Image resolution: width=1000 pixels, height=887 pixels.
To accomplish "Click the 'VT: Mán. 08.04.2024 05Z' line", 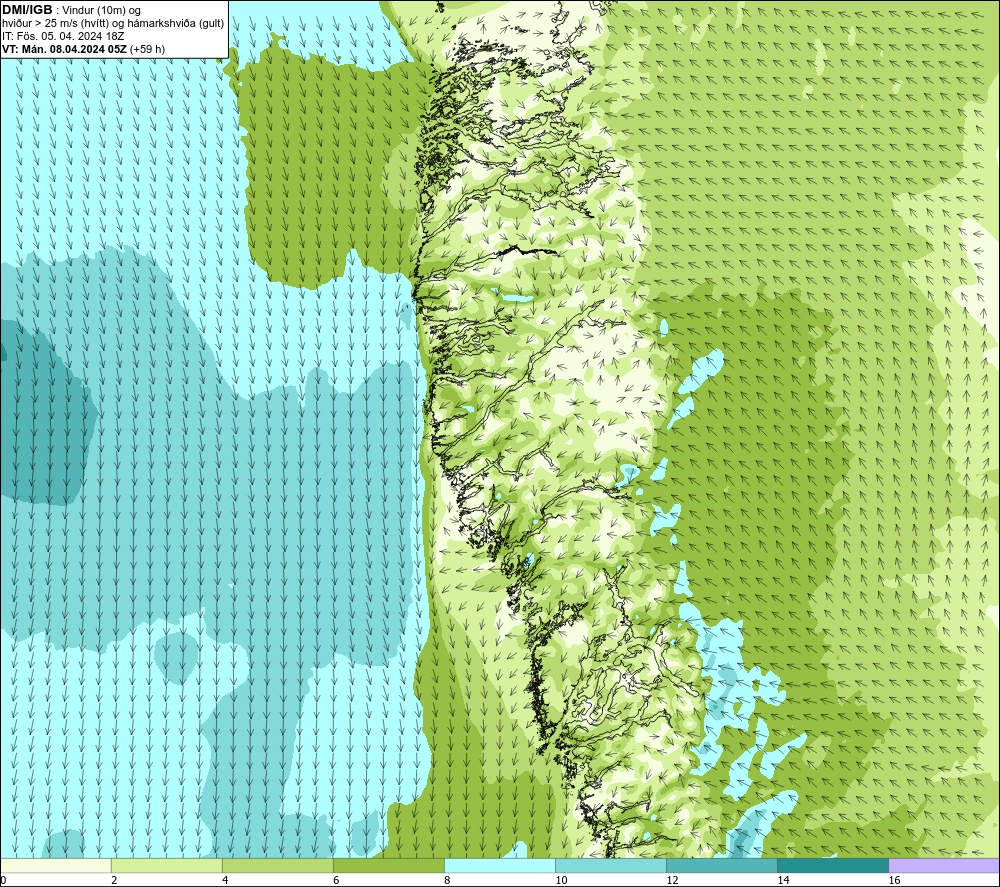I will coord(64,48).
